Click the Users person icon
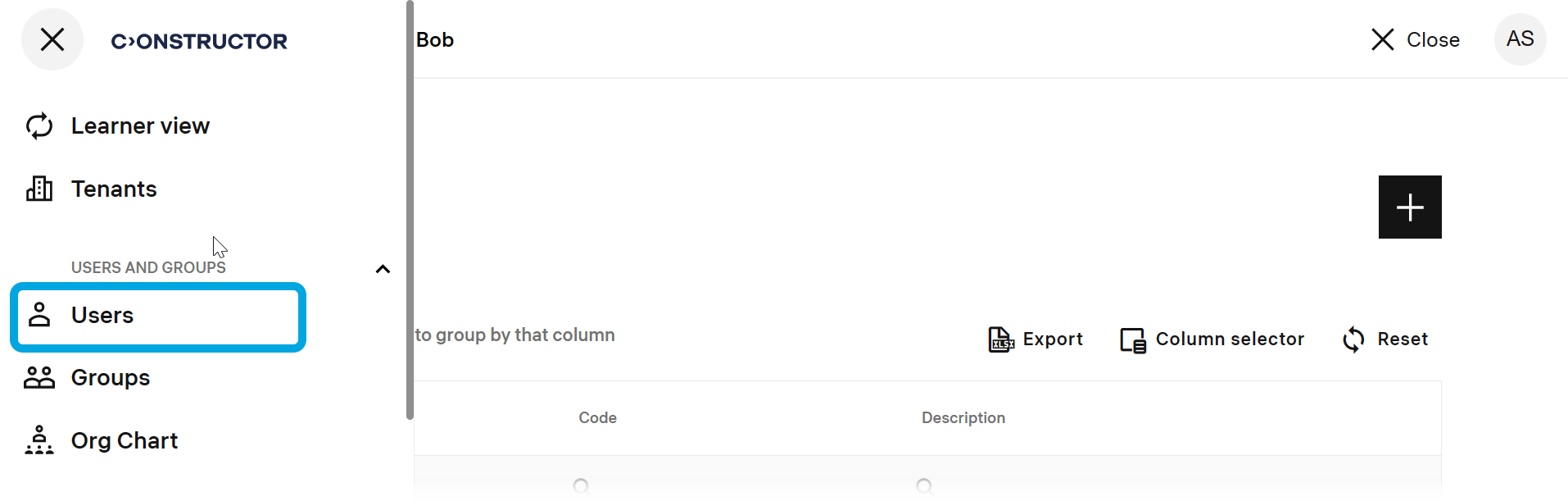This screenshot has height=501, width=1568. [39, 315]
